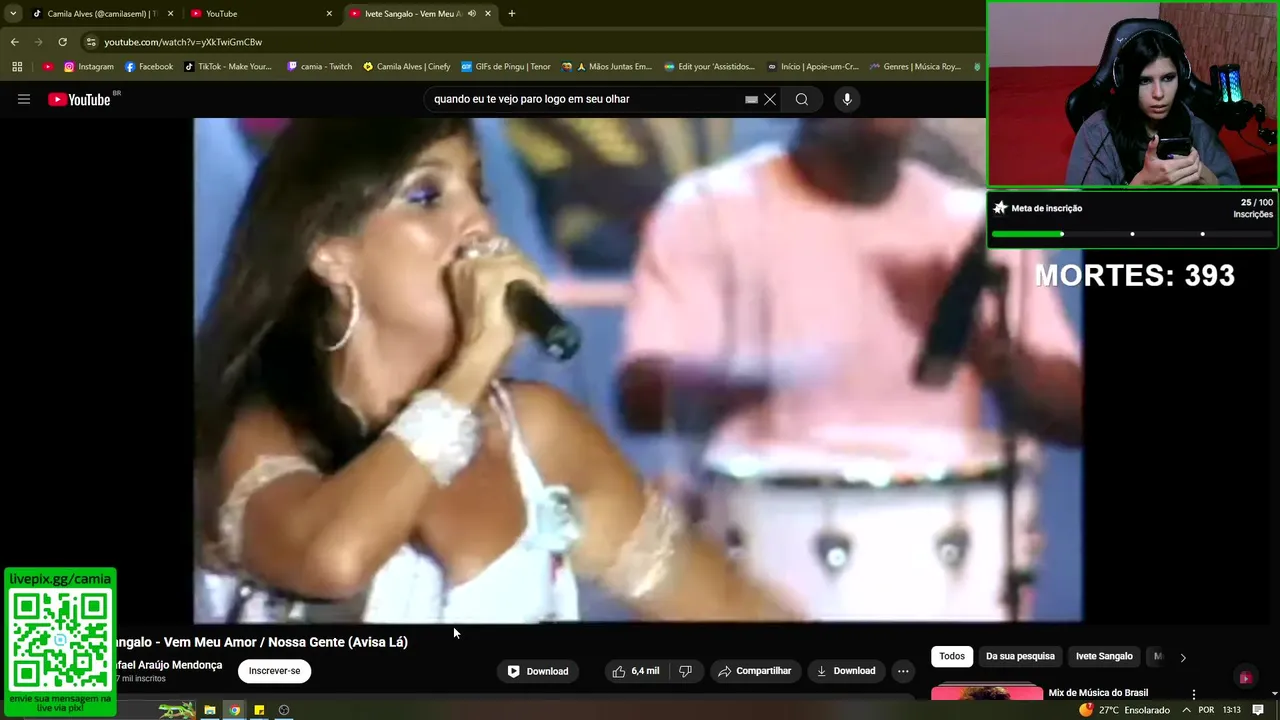Open the 27°C Ensolarado weather widget

pyautogui.click(x=1124, y=710)
